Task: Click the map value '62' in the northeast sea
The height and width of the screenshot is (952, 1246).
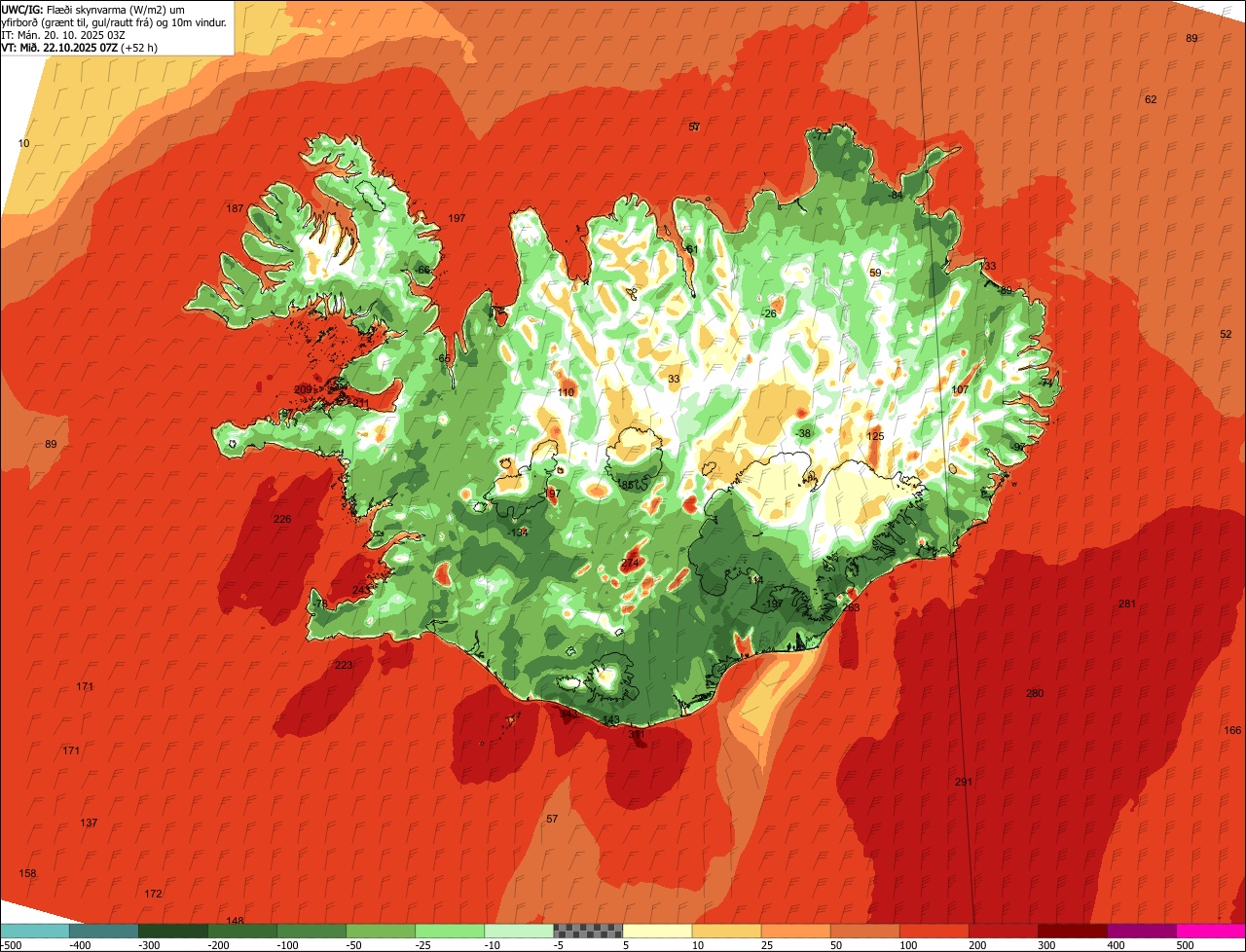Action: pyautogui.click(x=1151, y=100)
